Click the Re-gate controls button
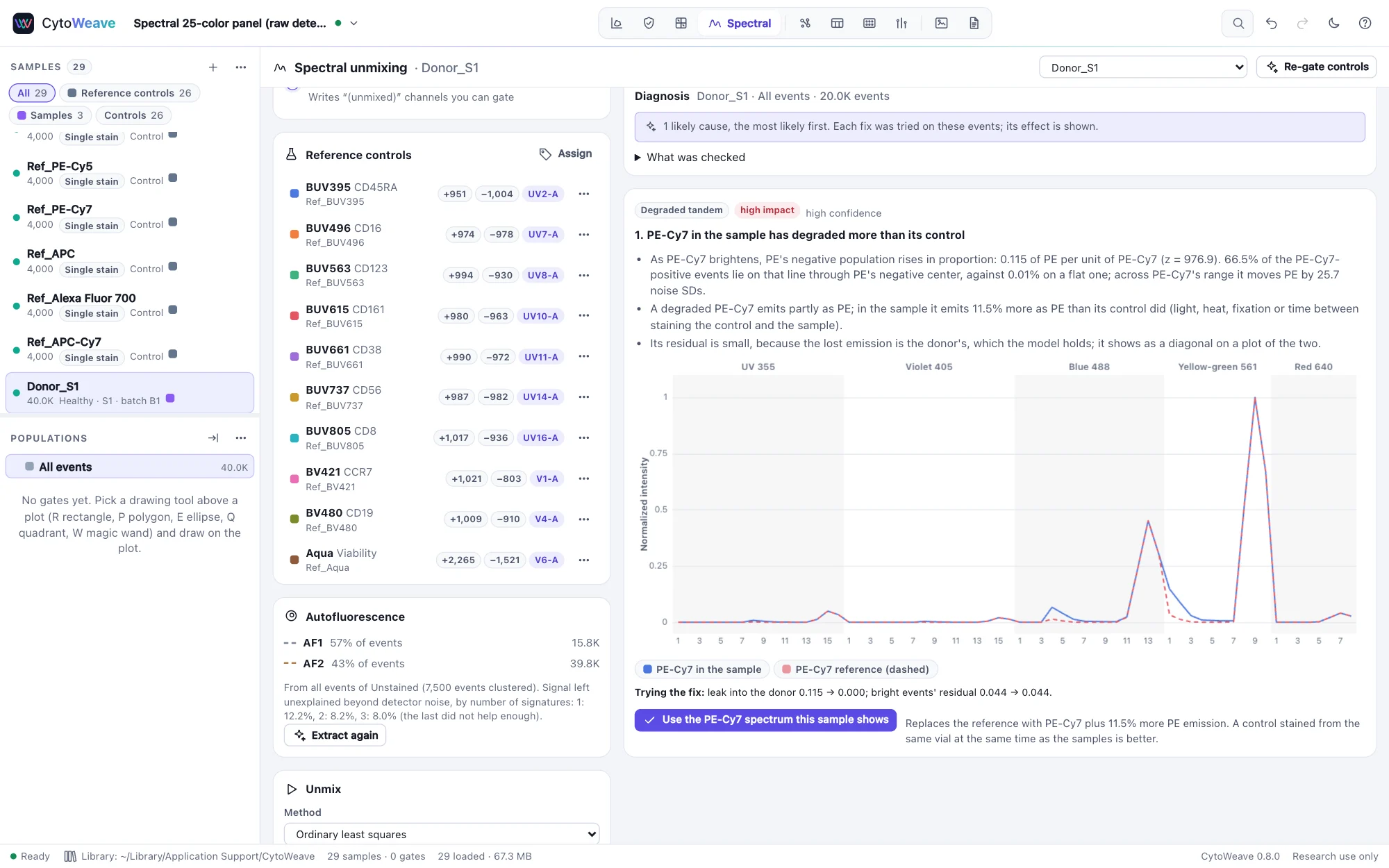The image size is (1389, 868). click(1317, 67)
